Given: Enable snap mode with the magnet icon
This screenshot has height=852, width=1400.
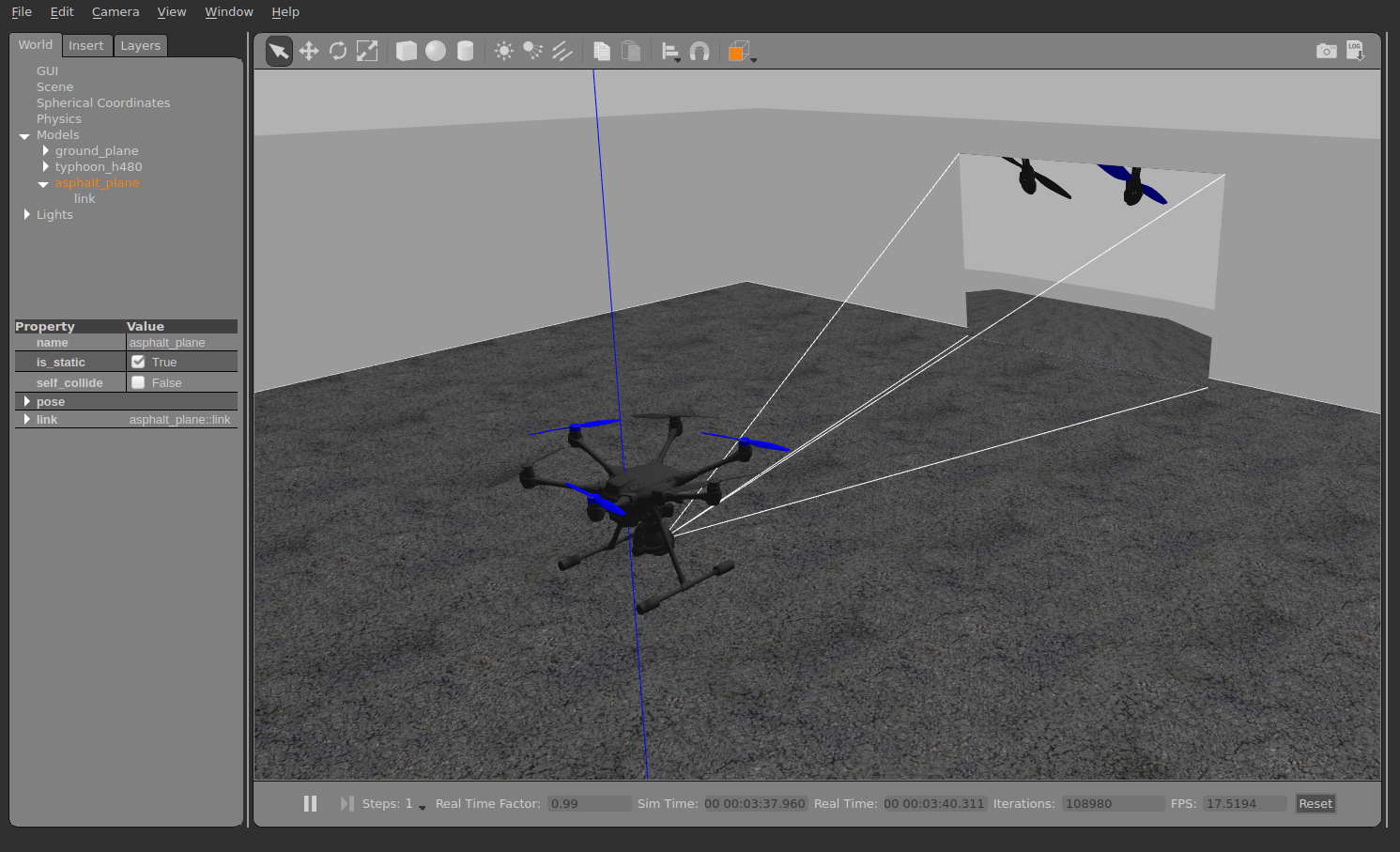Looking at the screenshot, I should pyautogui.click(x=700, y=51).
